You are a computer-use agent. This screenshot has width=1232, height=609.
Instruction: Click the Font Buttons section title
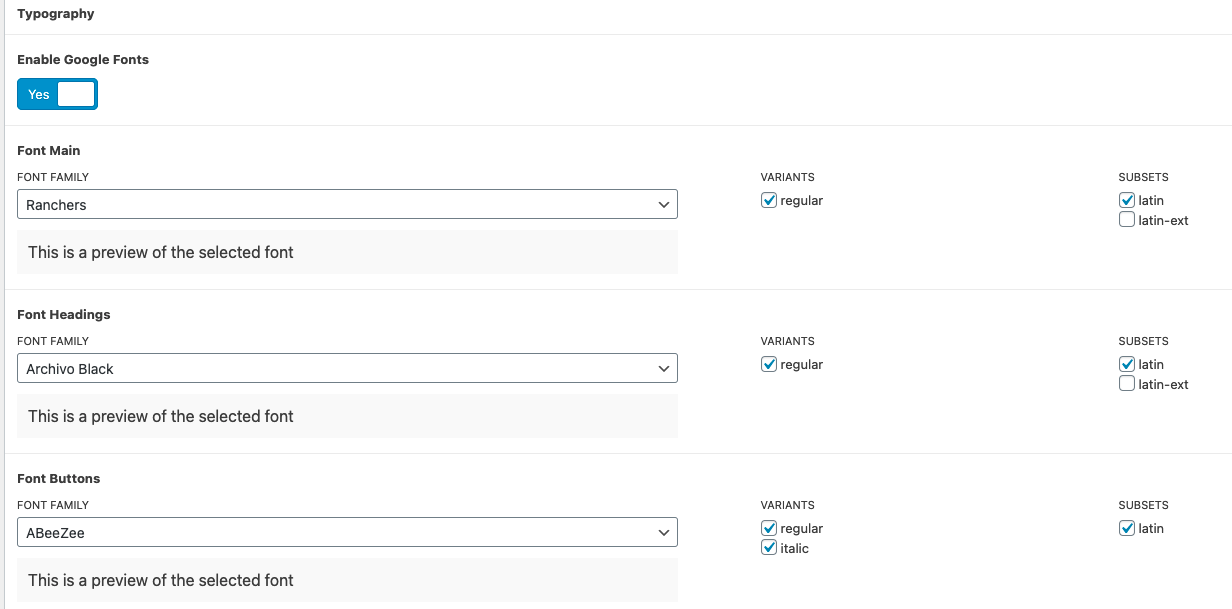pos(59,478)
